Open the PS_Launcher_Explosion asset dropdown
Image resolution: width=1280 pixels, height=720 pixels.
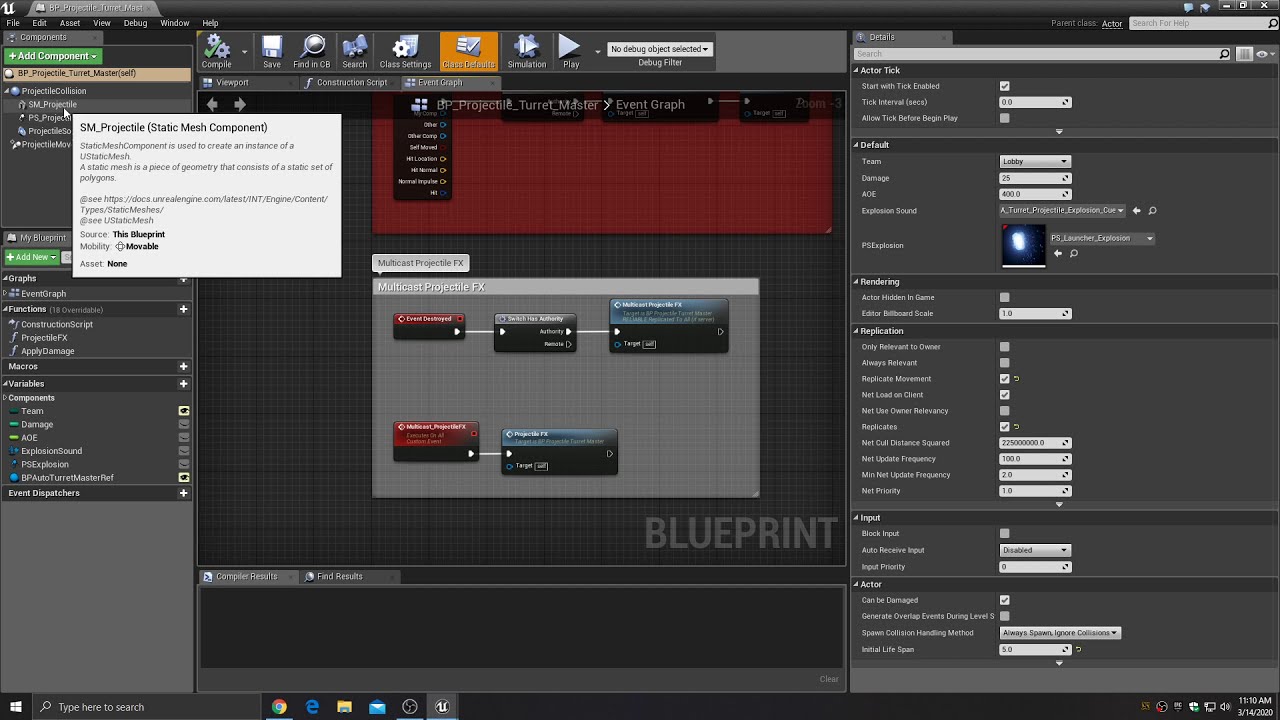coord(1102,238)
